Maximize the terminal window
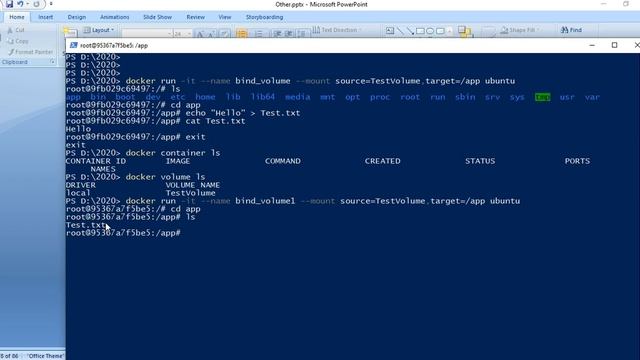640x360 pixels. tap(614, 45)
